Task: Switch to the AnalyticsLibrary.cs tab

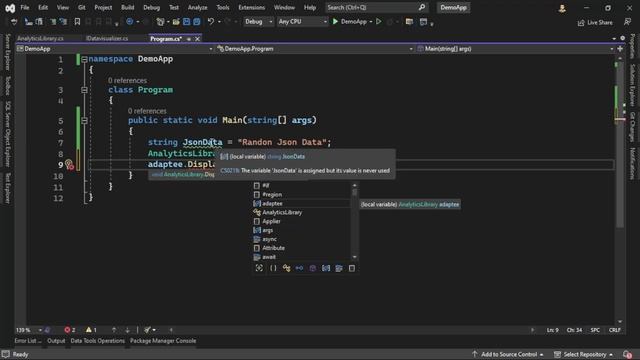Action: [40, 38]
